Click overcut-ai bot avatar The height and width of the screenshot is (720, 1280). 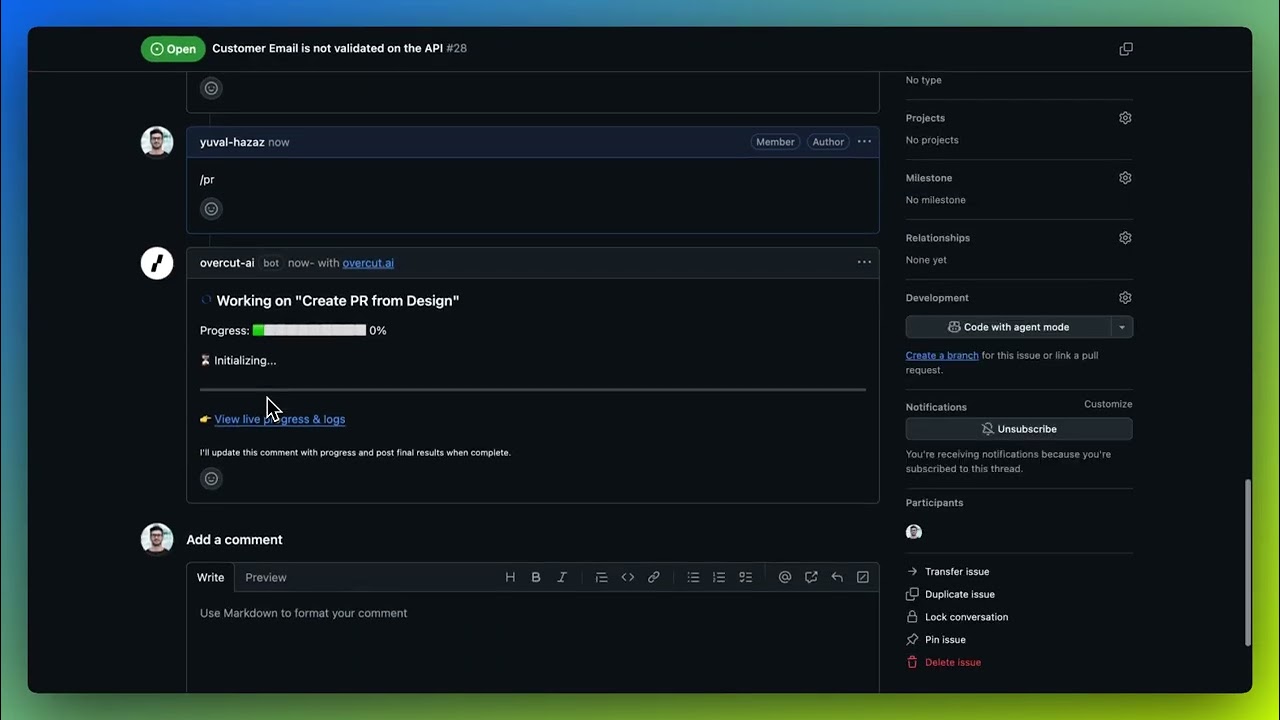tap(157, 263)
